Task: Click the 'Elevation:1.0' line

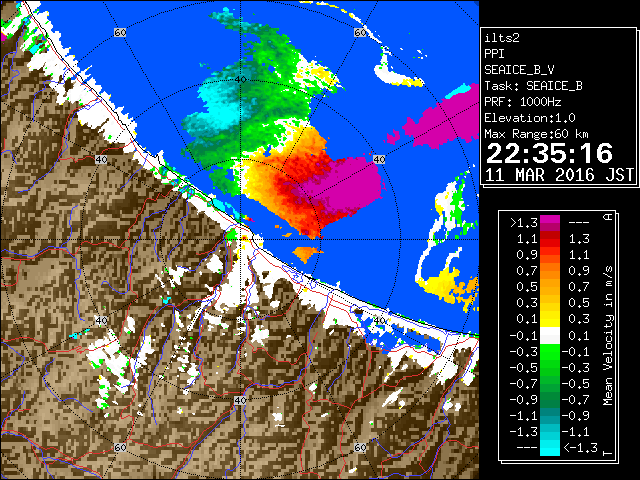Action: (x=530, y=118)
